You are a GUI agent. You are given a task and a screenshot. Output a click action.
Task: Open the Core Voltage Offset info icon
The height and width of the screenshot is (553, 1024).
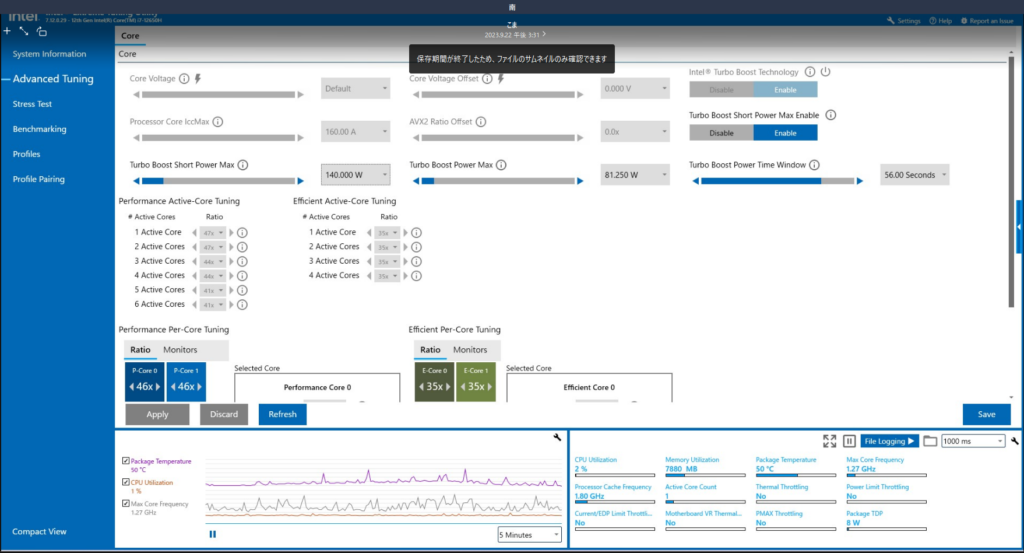coord(487,78)
